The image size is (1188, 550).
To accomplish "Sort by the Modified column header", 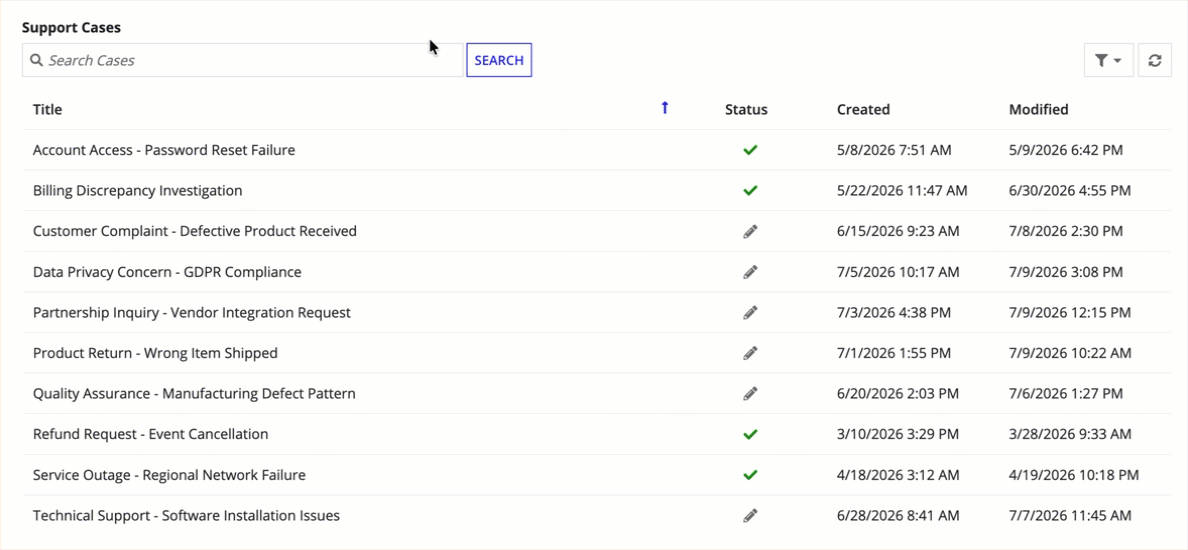I will 1039,110.
